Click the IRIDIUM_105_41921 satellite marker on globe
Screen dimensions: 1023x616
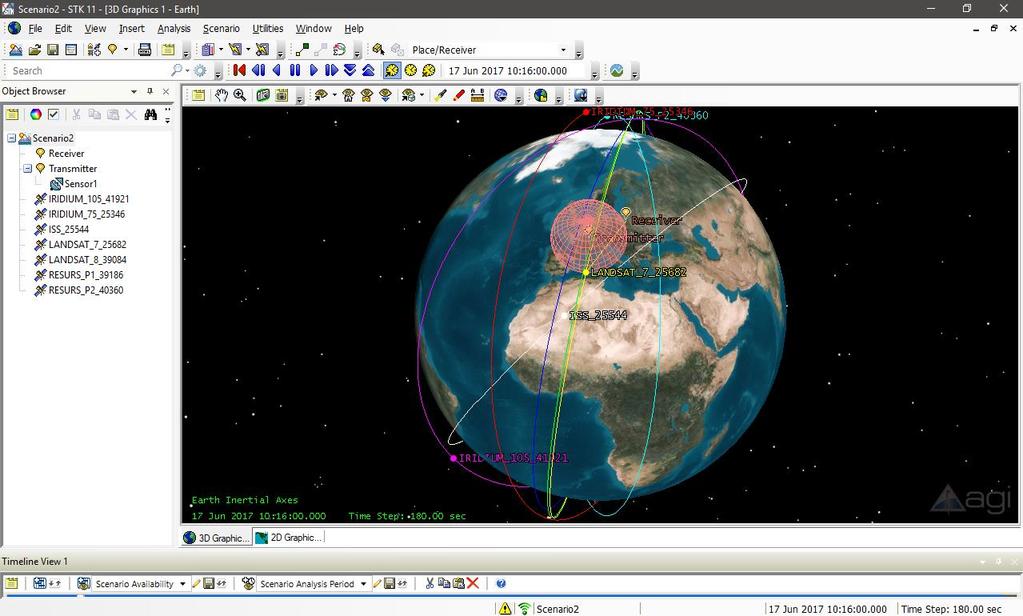pyautogui.click(x=453, y=458)
